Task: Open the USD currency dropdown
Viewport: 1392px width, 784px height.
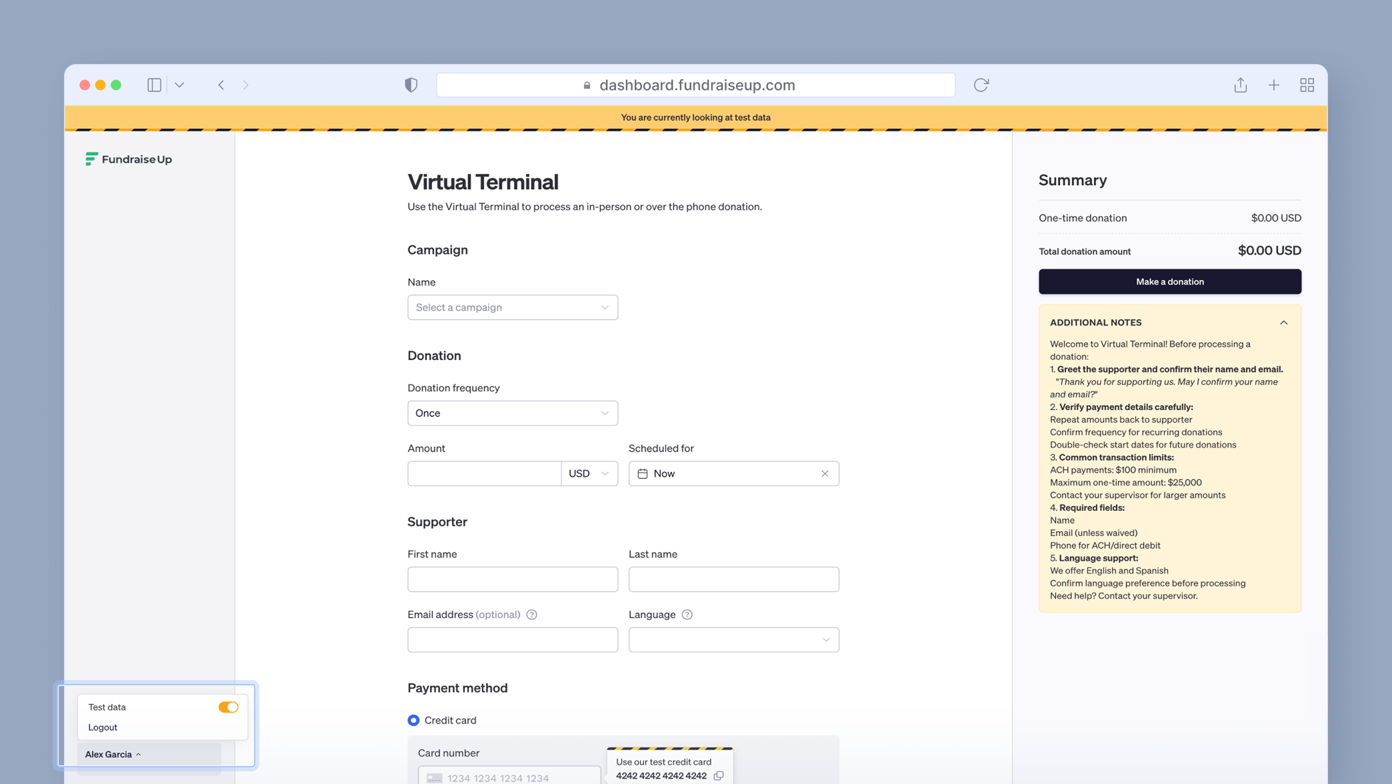Action: [x=589, y=473]
